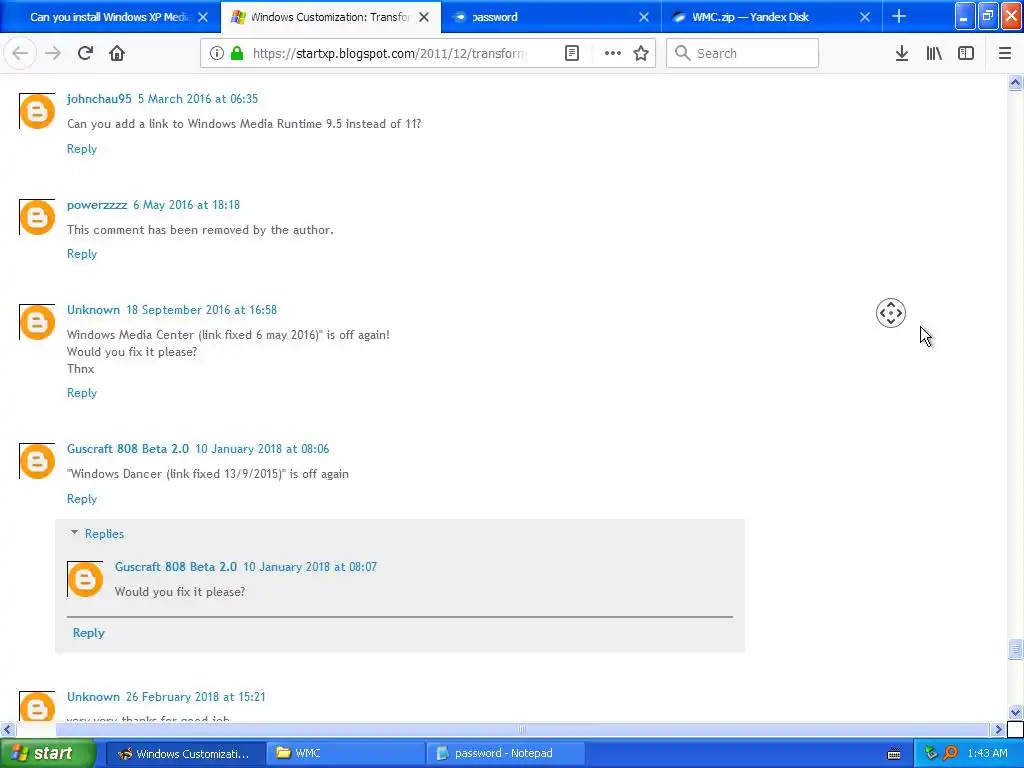Open johnchau95's profile link
The height and width of the screenshot is (768, 1024).
(99, 99)
